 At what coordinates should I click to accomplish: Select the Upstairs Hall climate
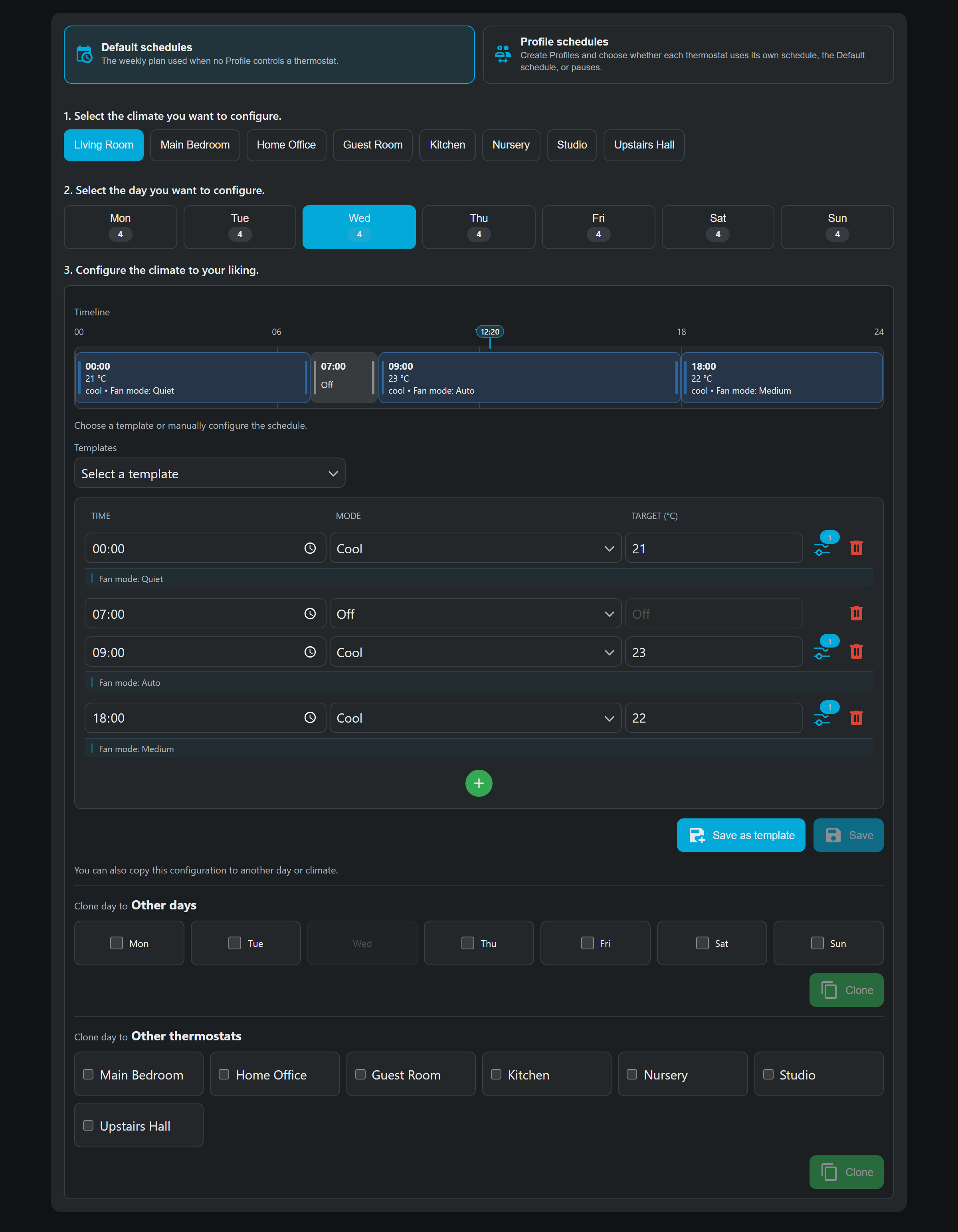click(645, 145)
